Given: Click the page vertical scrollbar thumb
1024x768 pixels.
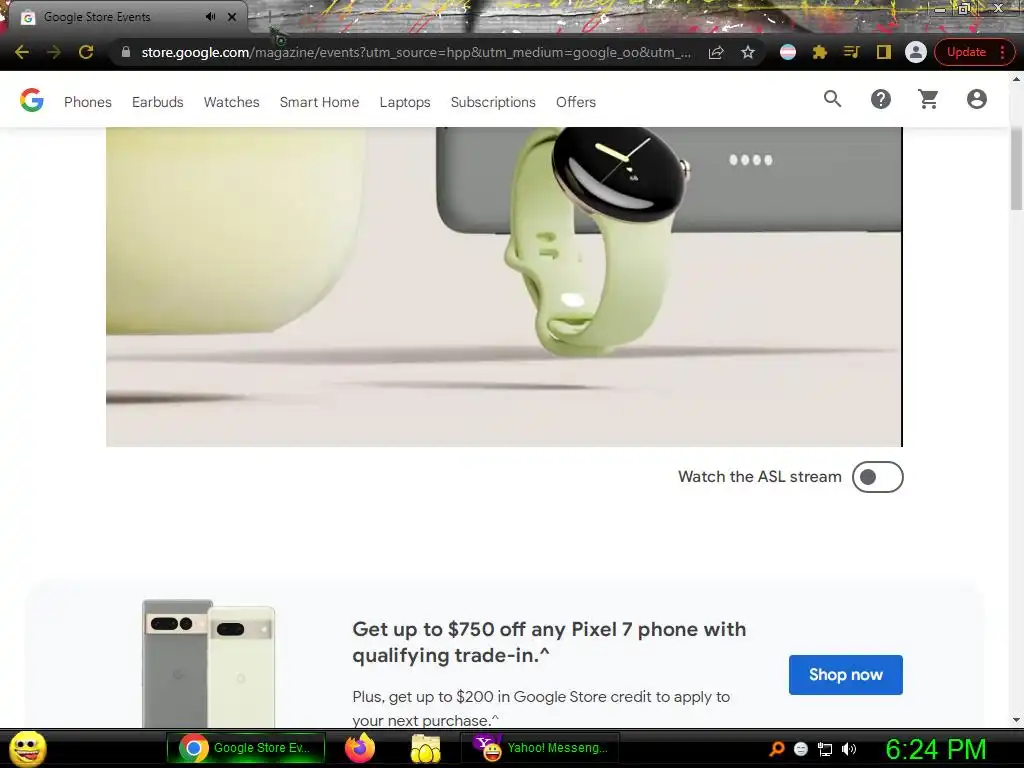Looking at the screenshot, I should pos(1016,168).
